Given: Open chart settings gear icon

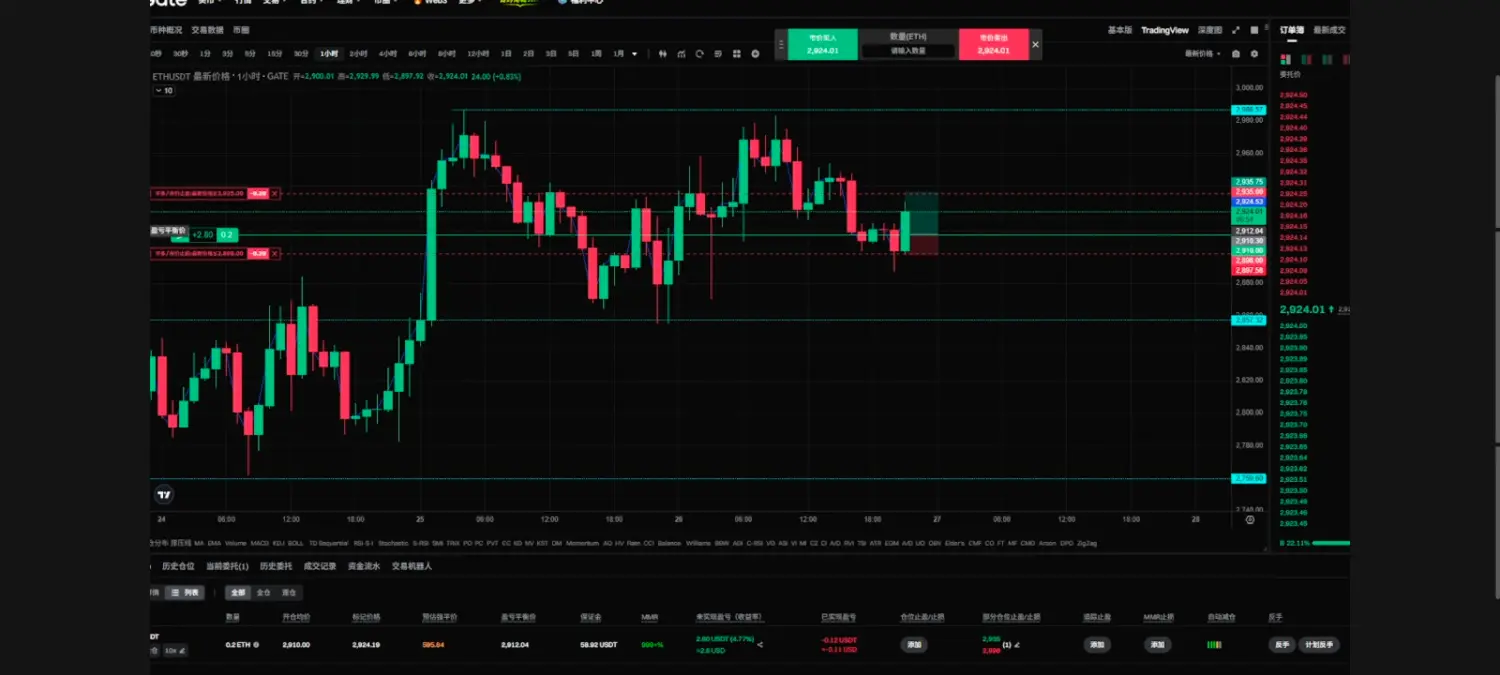Looking at the screenshot, I should (1254, 54).
